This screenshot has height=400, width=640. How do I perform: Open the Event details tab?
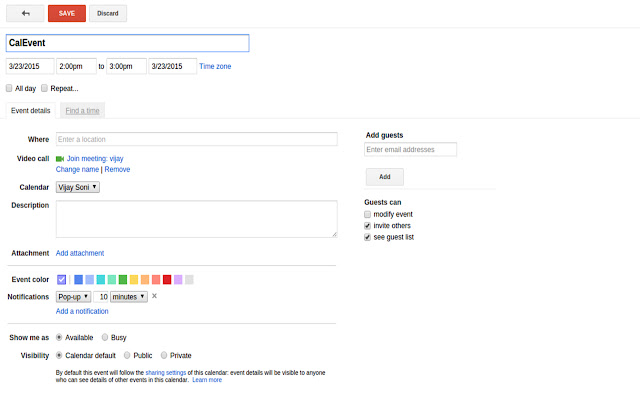tap(31, 110)
